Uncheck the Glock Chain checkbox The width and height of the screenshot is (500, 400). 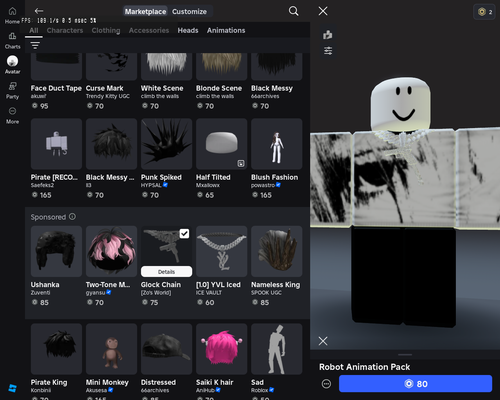184,234
